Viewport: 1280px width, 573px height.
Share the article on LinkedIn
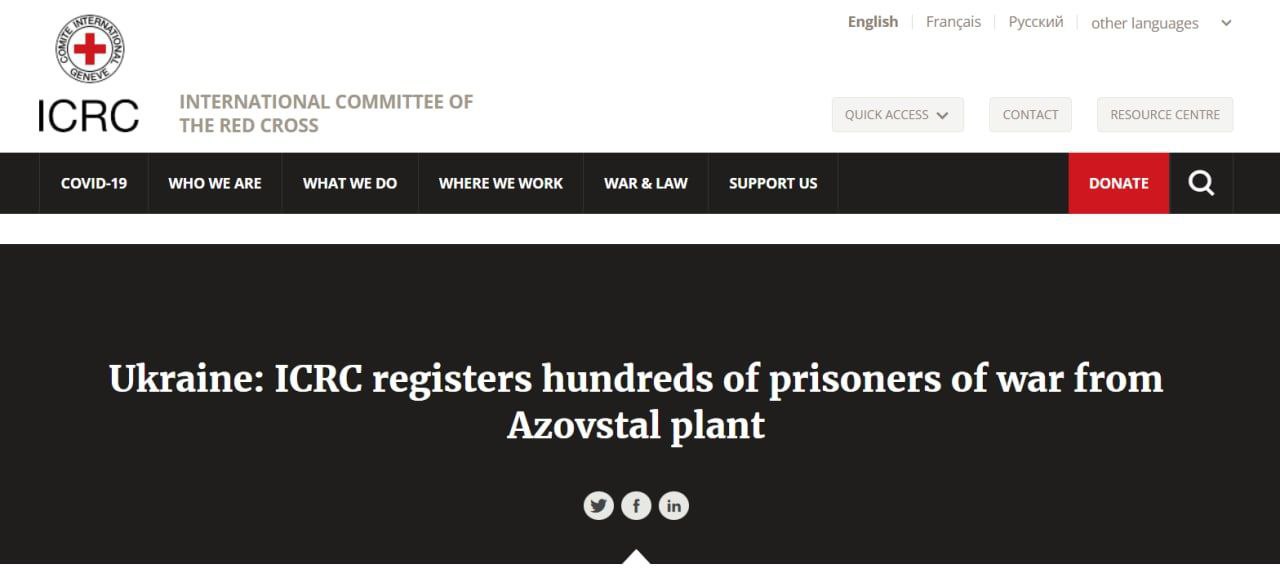(674, 506)
